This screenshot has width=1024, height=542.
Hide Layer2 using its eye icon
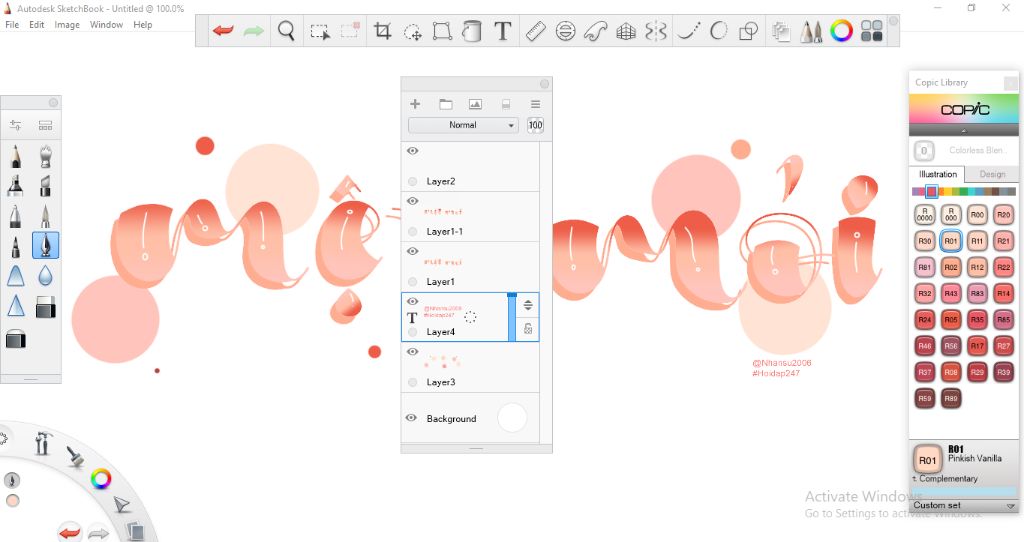413,151
